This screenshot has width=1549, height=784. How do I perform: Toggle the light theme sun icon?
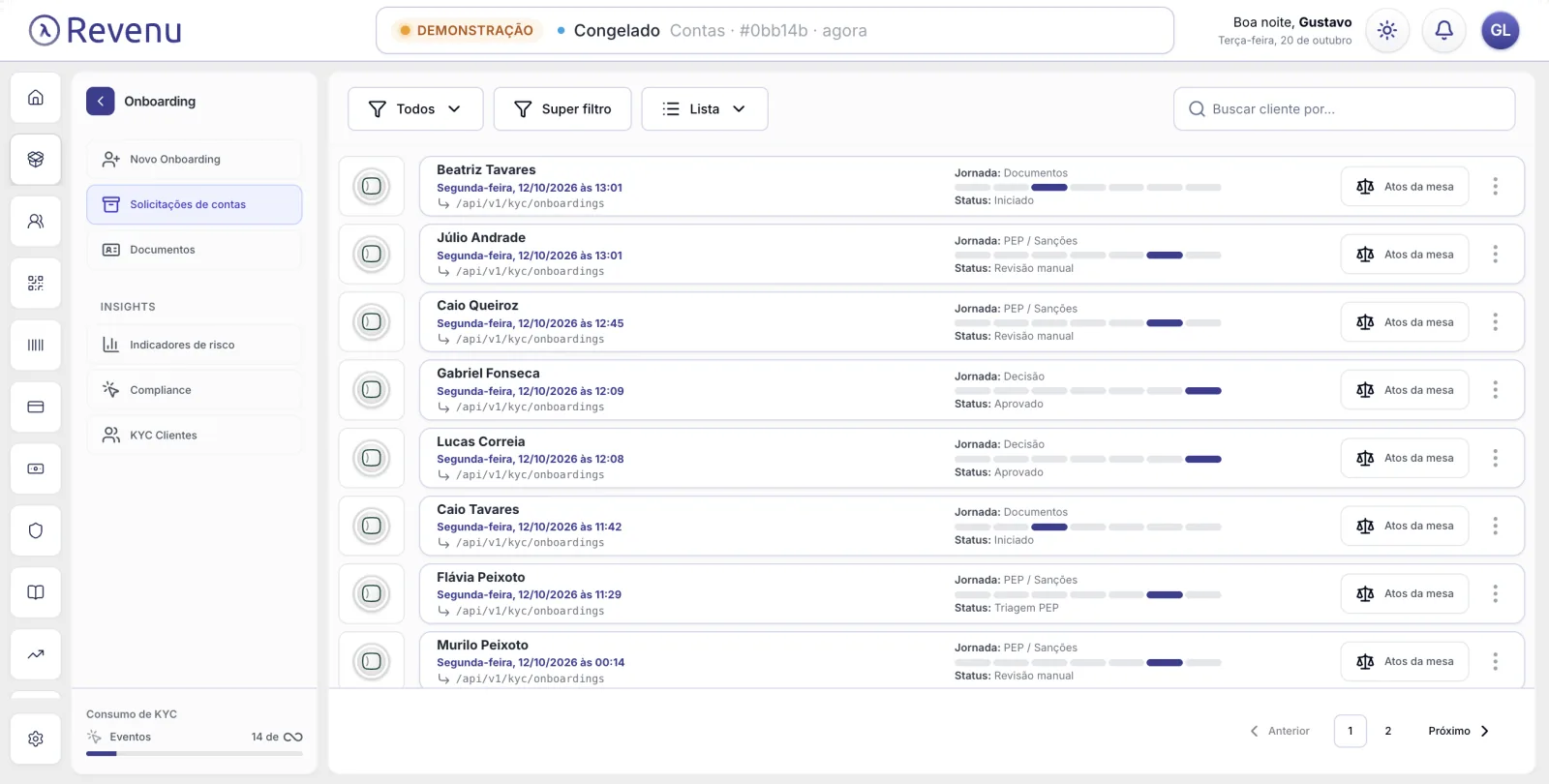(1387, 31)
